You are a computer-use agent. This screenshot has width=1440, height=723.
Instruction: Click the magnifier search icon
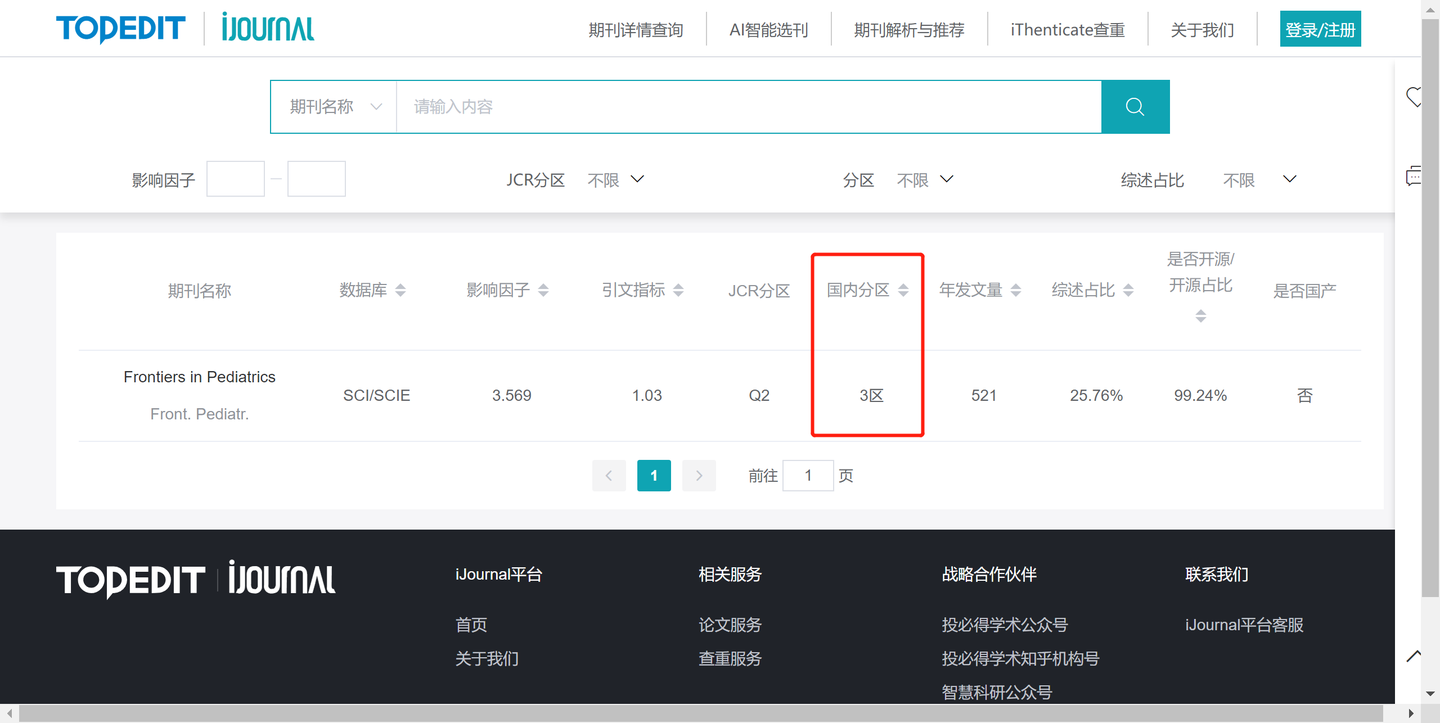(x=1135, y=106)
